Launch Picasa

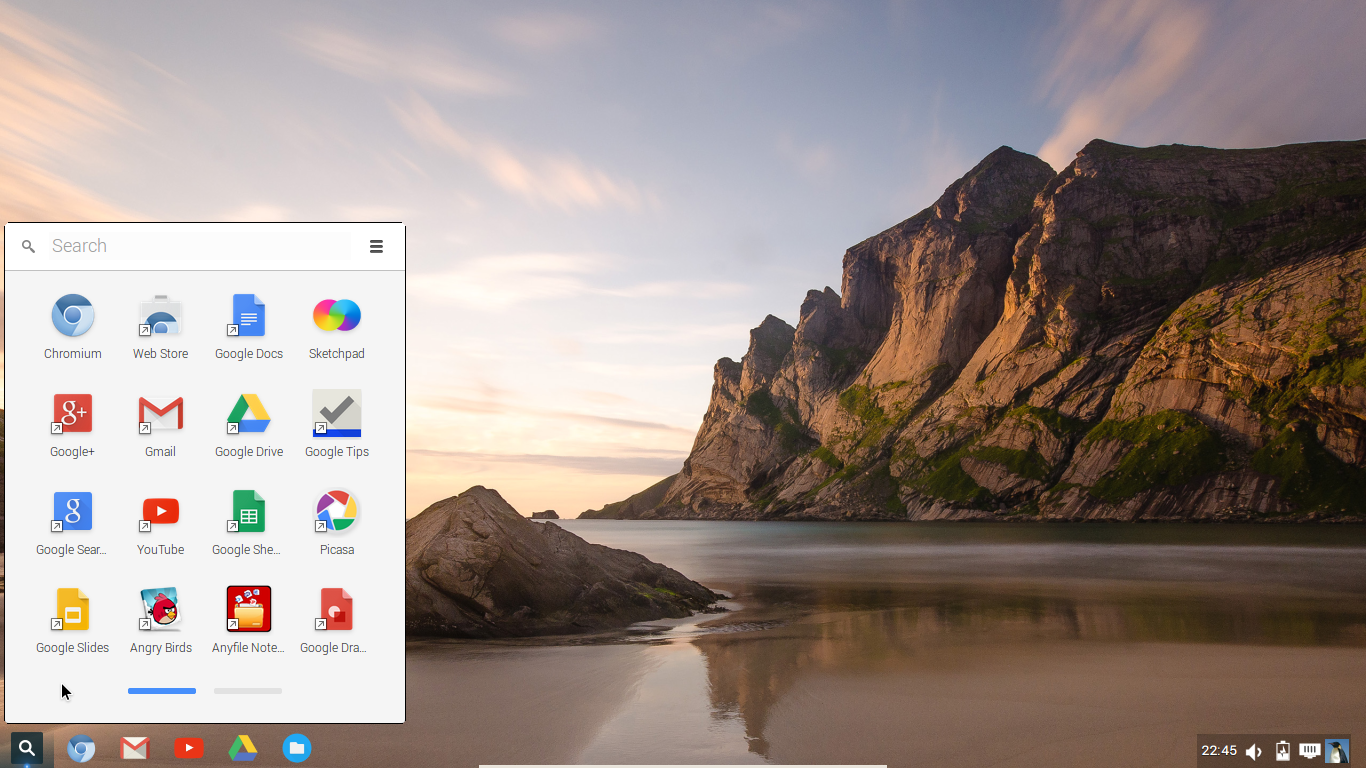tap(336, 511)
